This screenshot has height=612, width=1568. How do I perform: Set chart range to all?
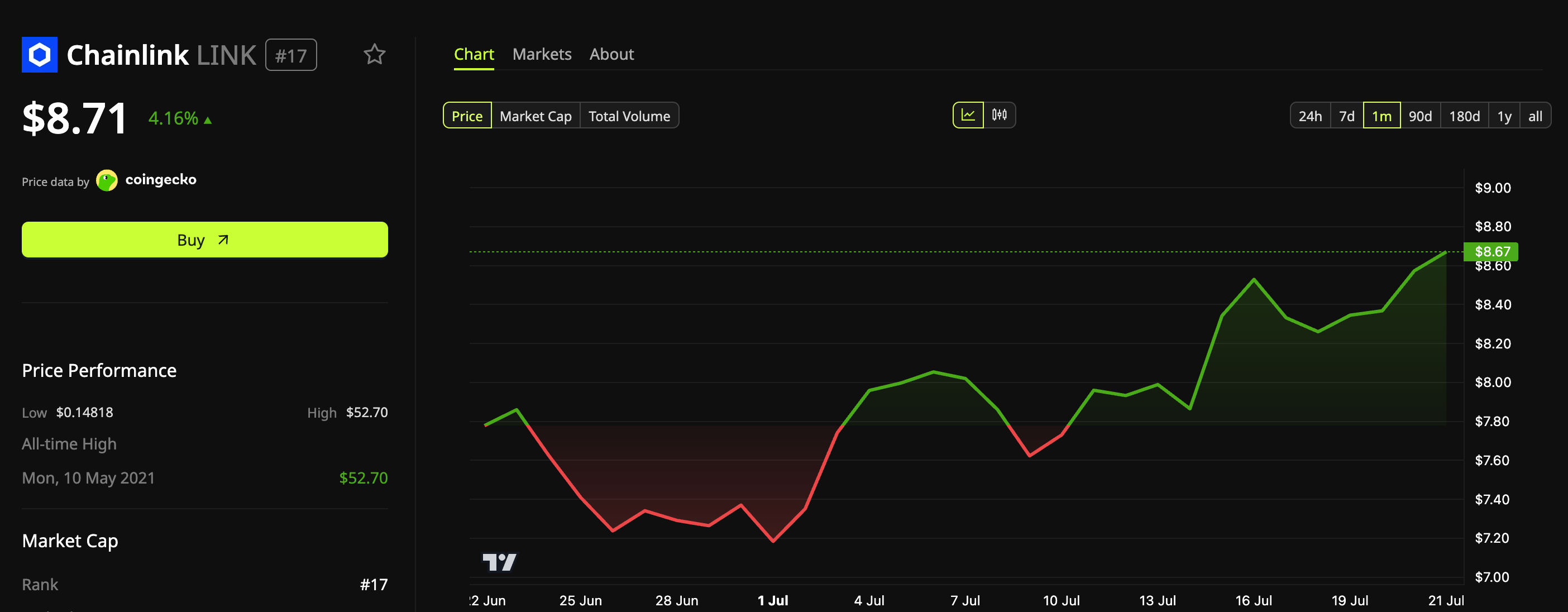pos(1535,116)
